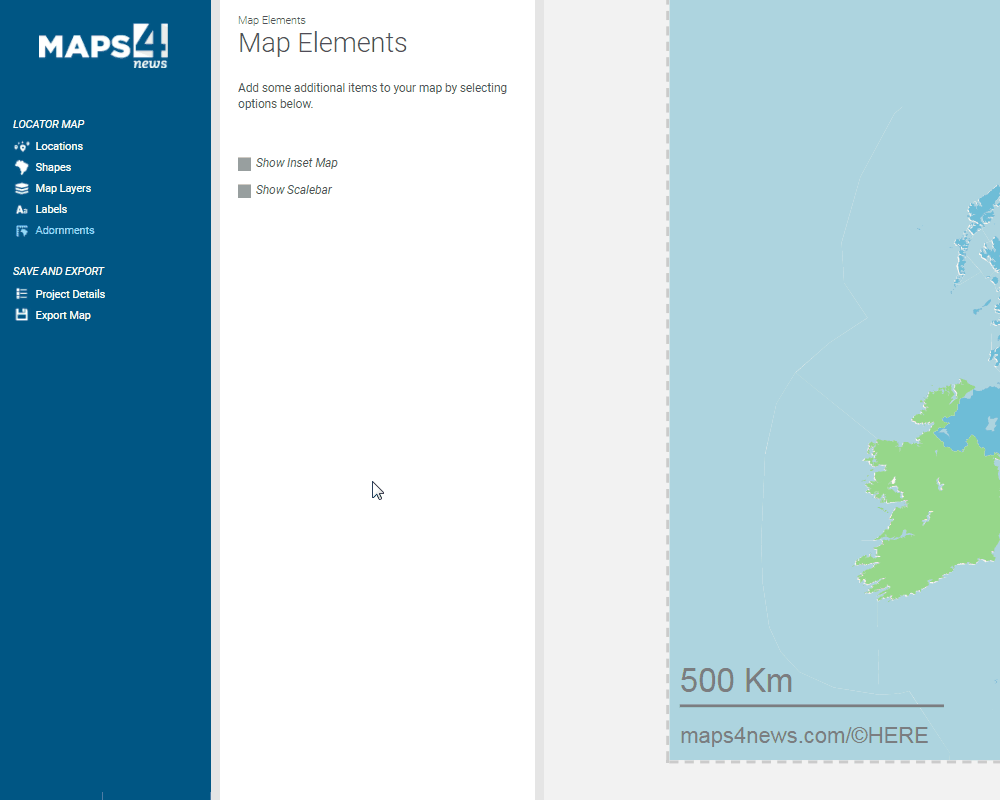Click the 500 Km scalebar on map

[x=811, y=686]
